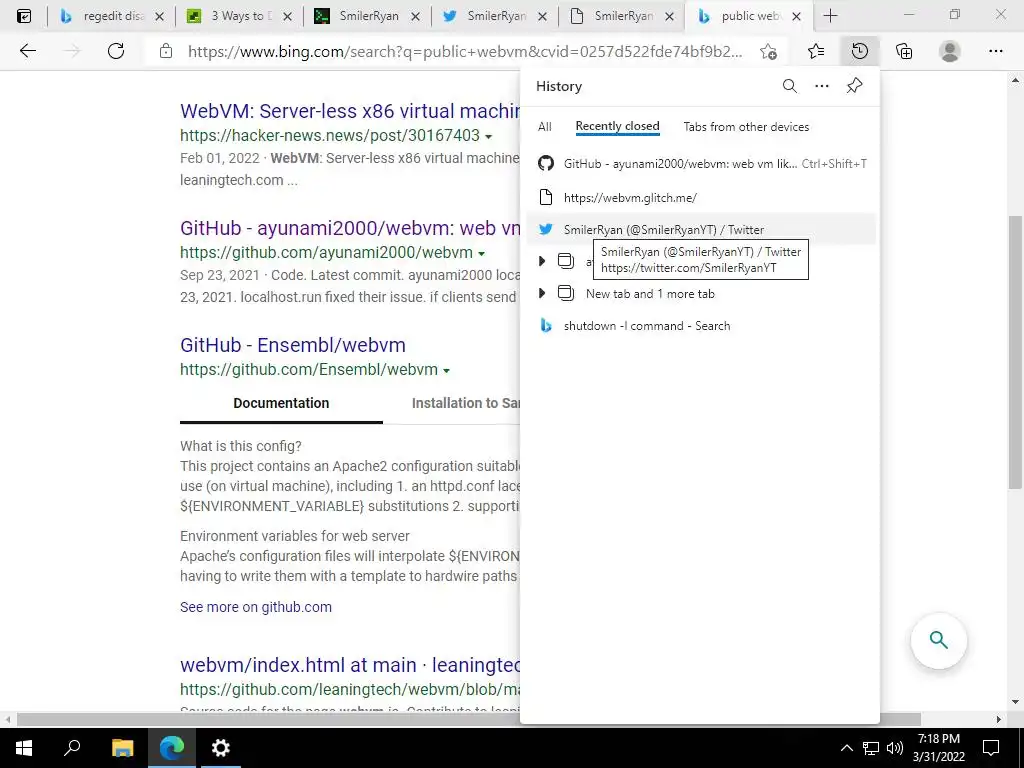Image resolution: width=1024 pixels, height=768 pixels.
Task: Open dropdown next to hacker-news.news URL
Action: click(488, 136)
